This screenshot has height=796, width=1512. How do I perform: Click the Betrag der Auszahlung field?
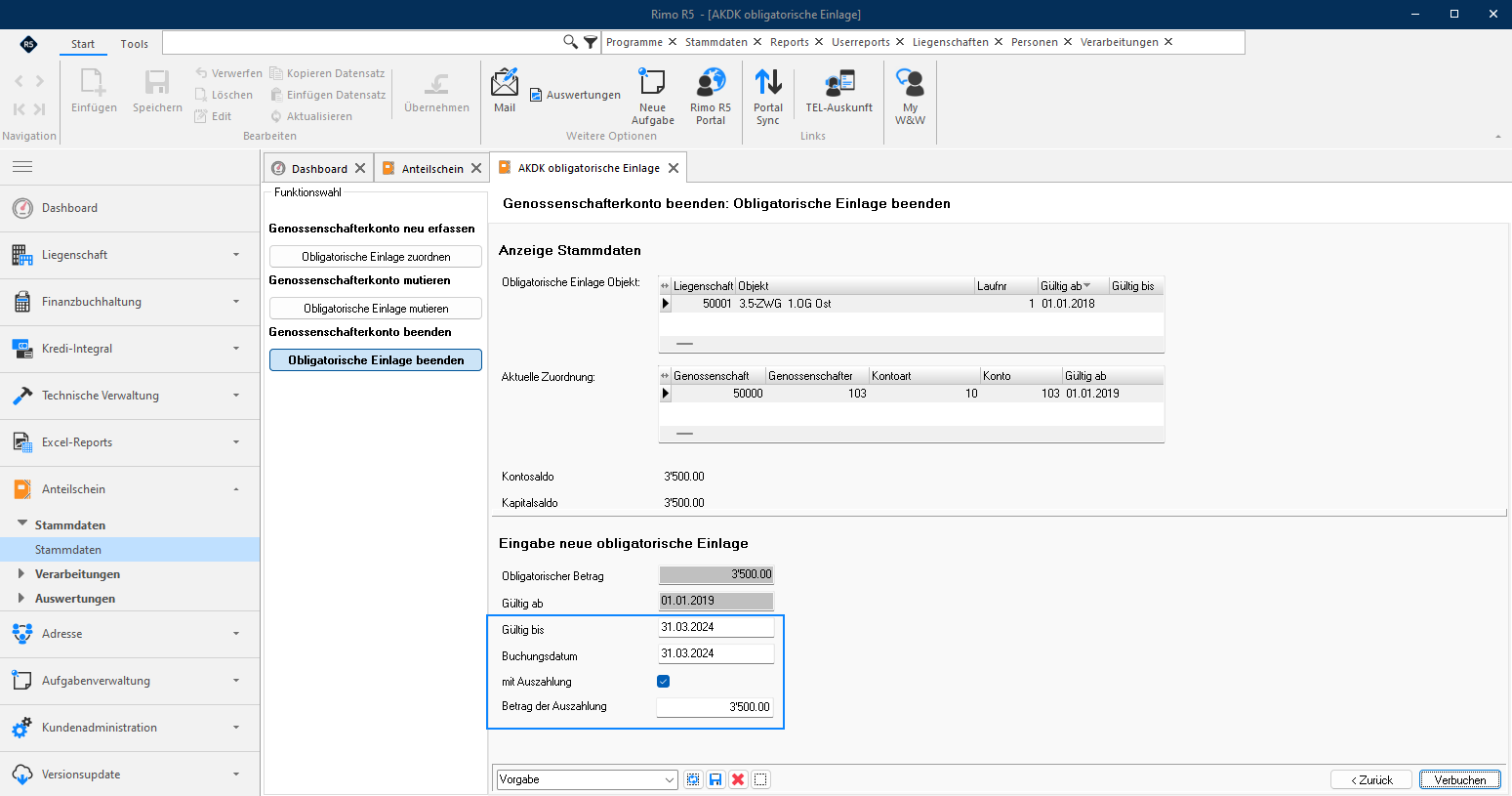pyautogui.click(x=715, y=707)
